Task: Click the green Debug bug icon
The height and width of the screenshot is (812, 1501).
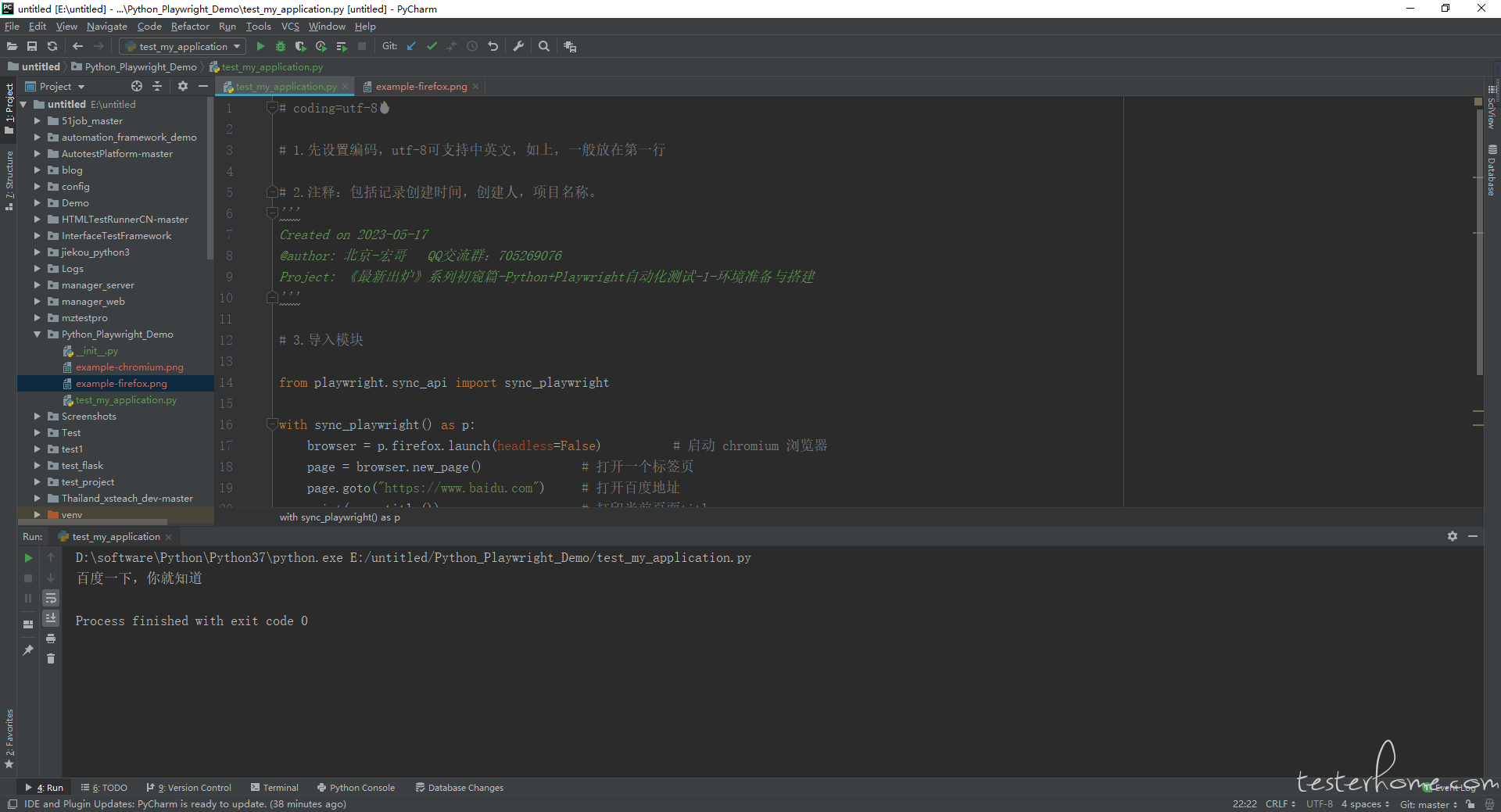Action: (x=281, y=47)
